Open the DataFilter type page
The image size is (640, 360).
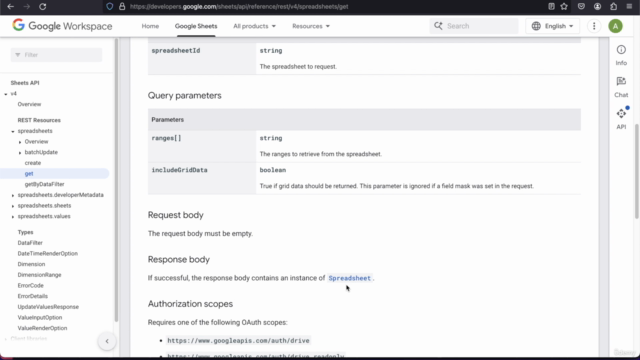[x=30, y=243]
